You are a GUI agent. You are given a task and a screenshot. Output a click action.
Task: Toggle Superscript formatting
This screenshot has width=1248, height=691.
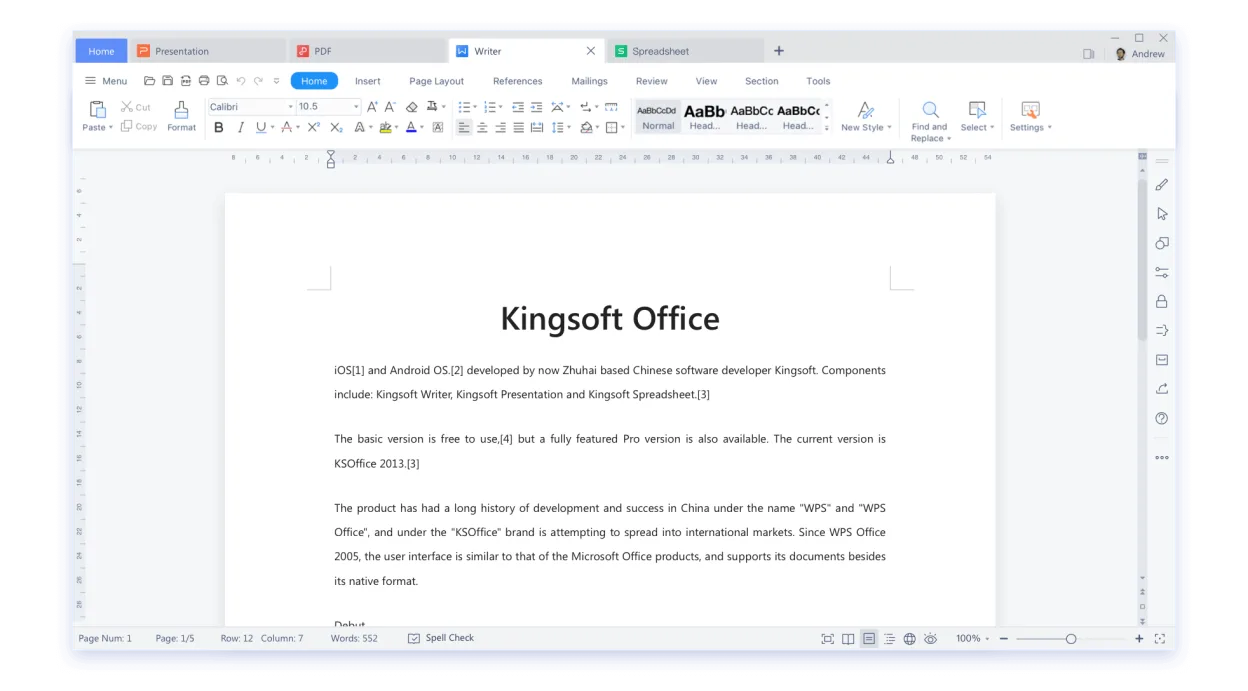coord(313,128)
